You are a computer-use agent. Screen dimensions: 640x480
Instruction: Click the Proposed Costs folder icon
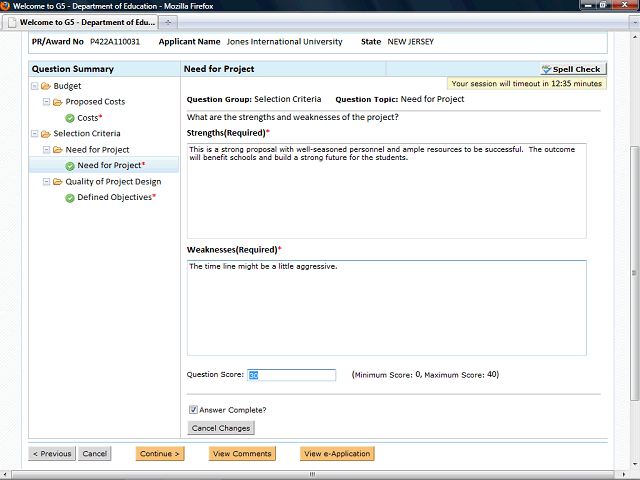point(58,102)
